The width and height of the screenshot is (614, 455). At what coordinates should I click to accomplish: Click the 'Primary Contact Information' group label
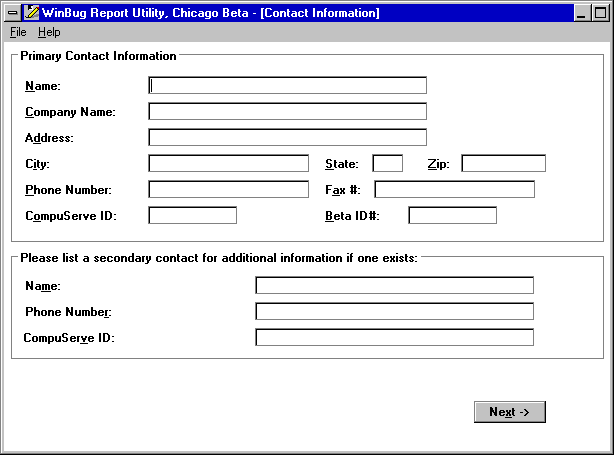tap(98, 56)
